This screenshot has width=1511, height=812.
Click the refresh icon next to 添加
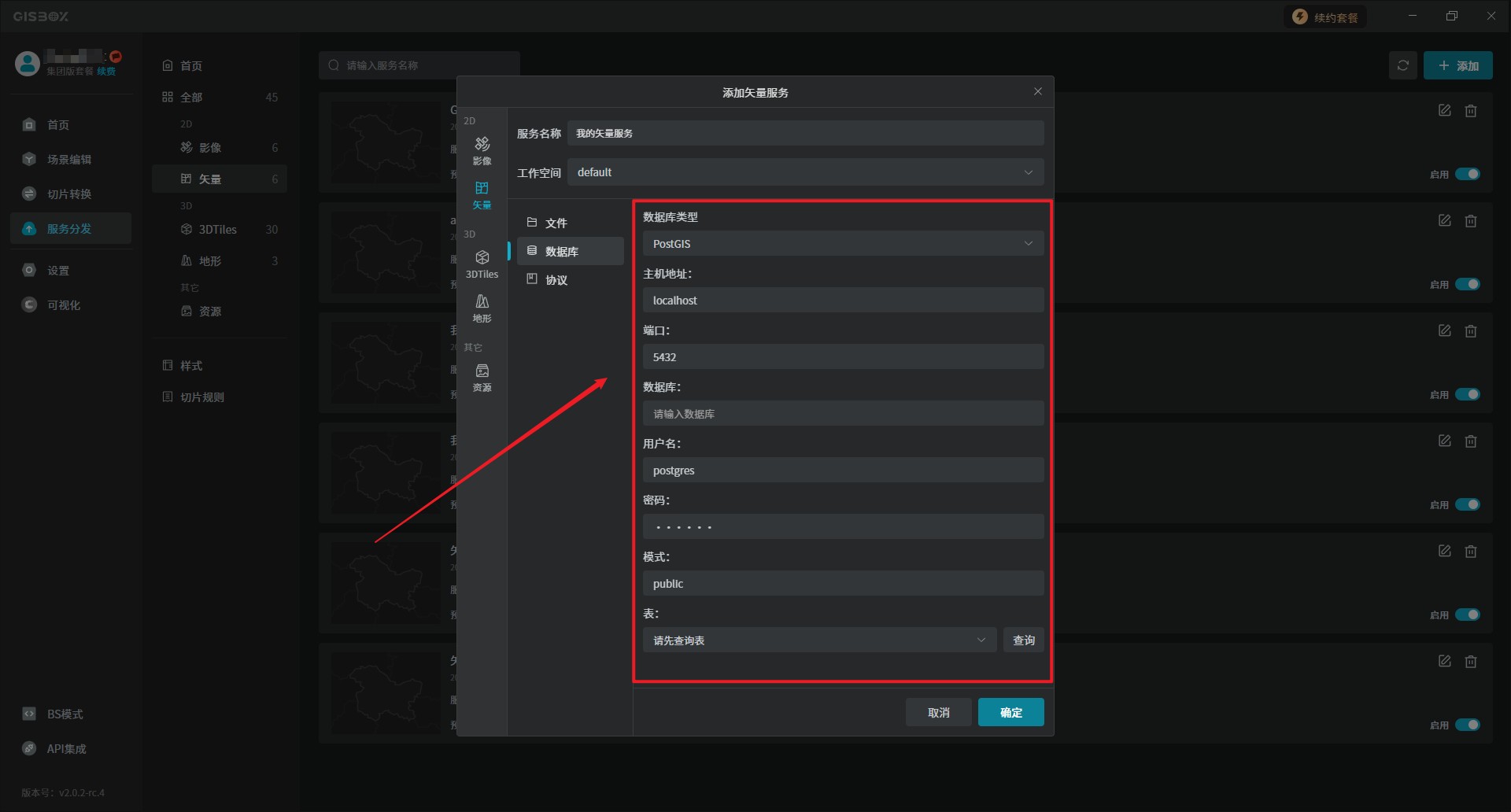(x=1402, y=65)
